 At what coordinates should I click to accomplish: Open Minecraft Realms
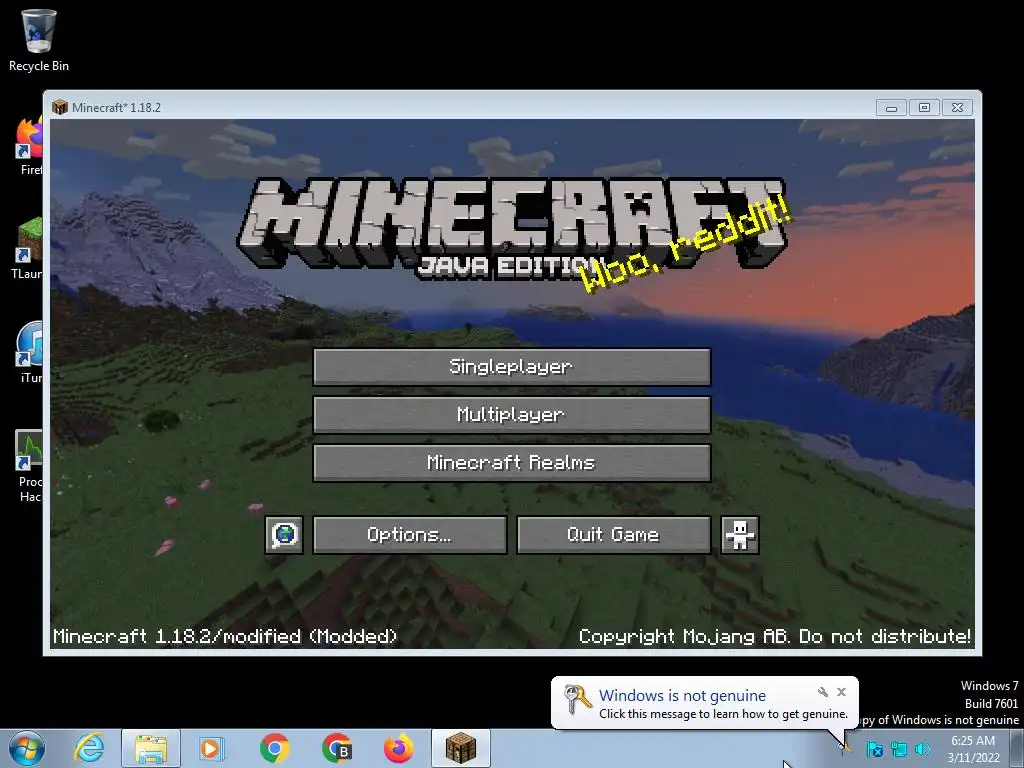coord(512,463)
